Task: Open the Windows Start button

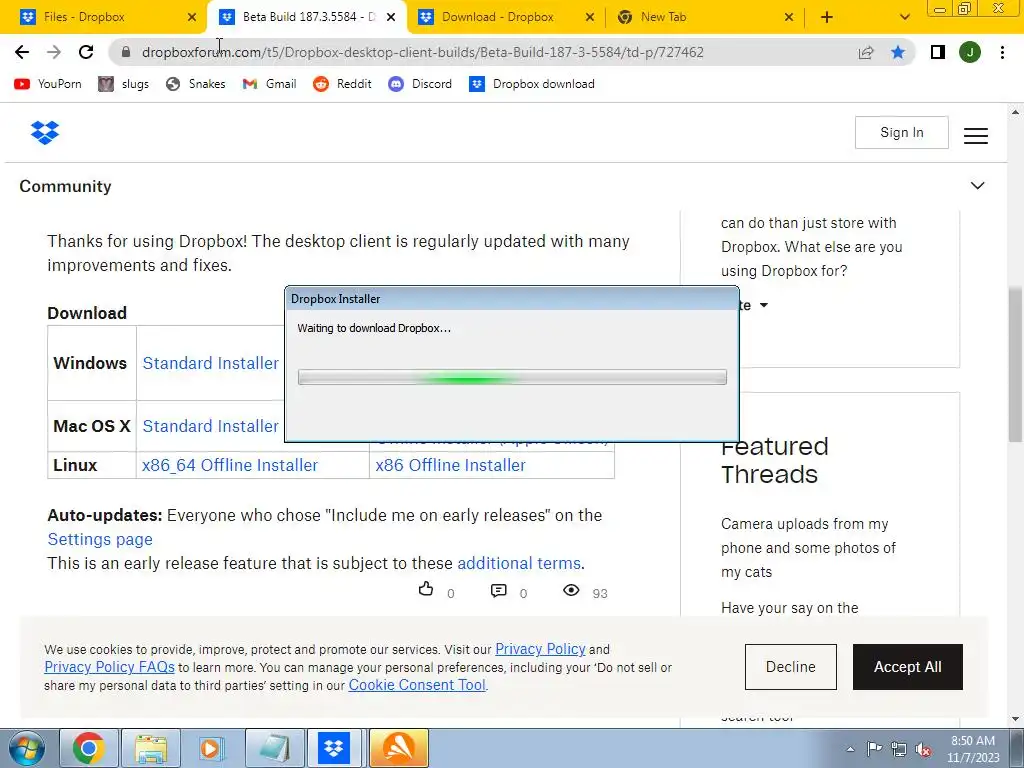Action: 26,748
